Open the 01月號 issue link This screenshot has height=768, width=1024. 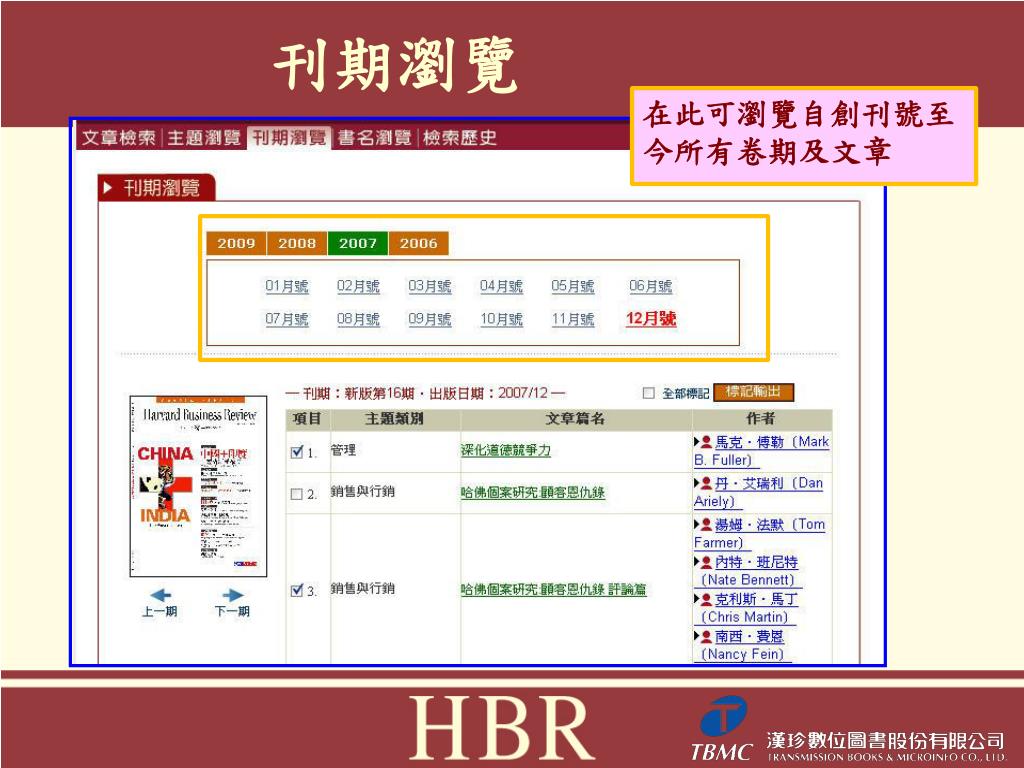coord(287,286)
